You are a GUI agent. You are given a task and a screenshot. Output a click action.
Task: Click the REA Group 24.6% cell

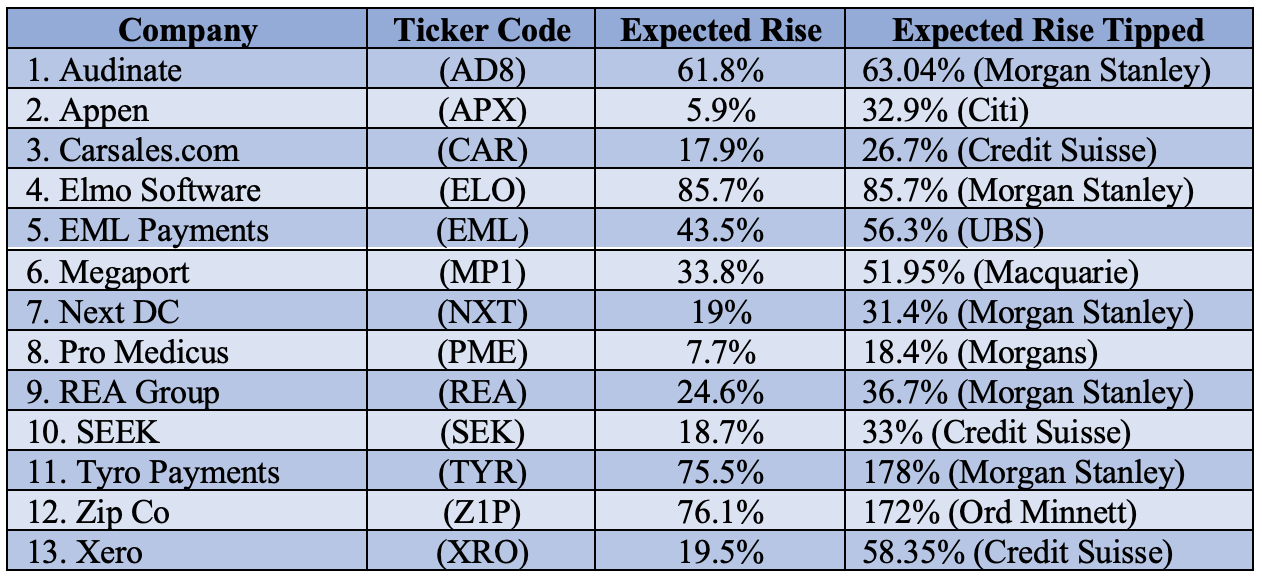click(720, 392)
